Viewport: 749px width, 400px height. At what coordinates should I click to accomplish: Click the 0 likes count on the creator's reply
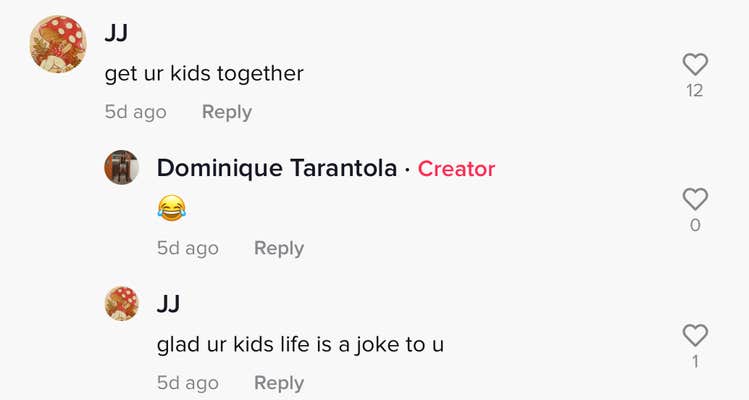click(x=694, y=226)
